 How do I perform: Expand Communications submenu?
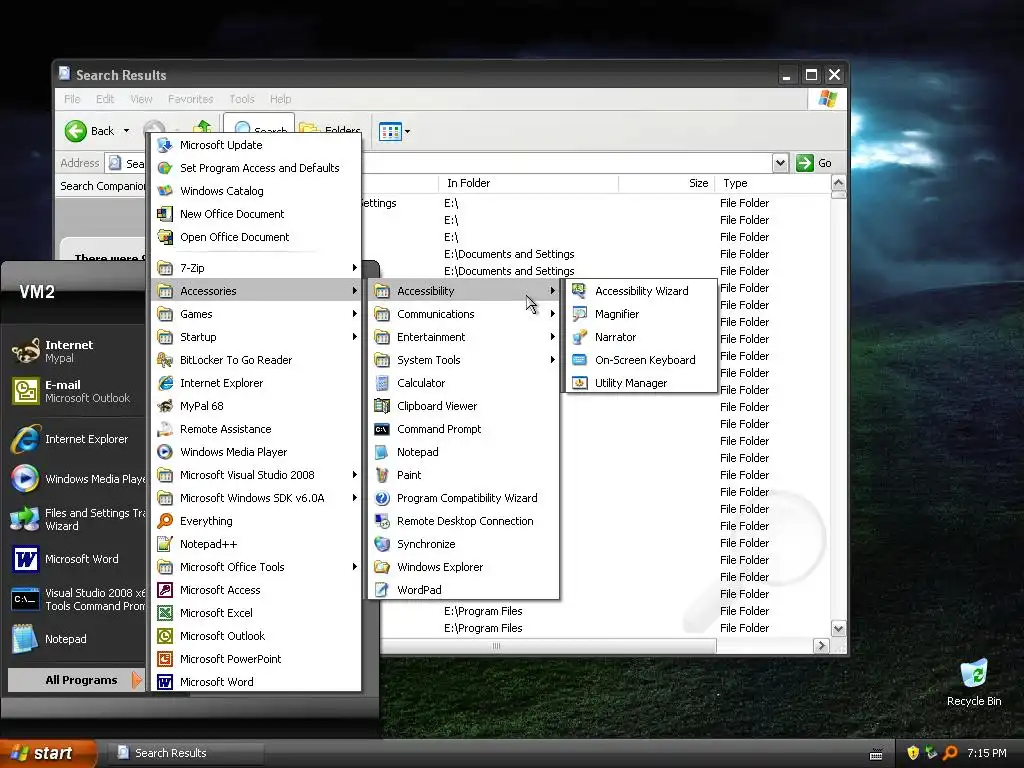(x=462, y=314)
